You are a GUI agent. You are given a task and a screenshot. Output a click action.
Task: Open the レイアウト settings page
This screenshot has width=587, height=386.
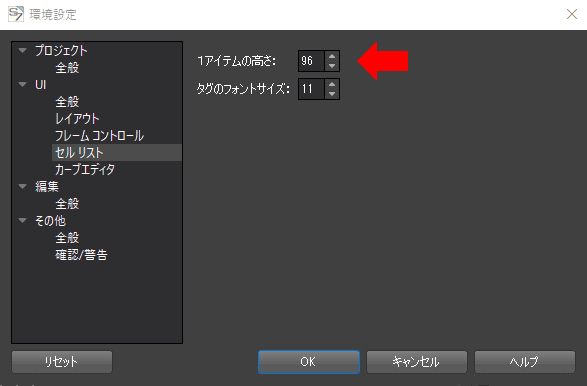[77, 119]
